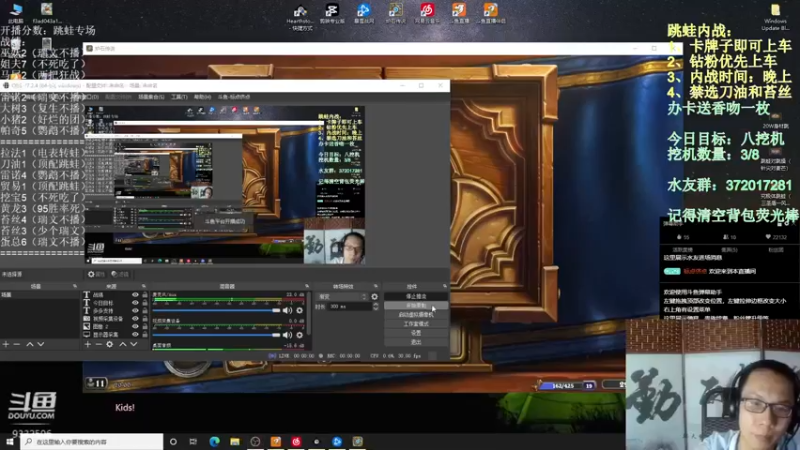Open 帮助(H) menu in OBS
This screenshot has height=450, width=800.
coord(202,97)
